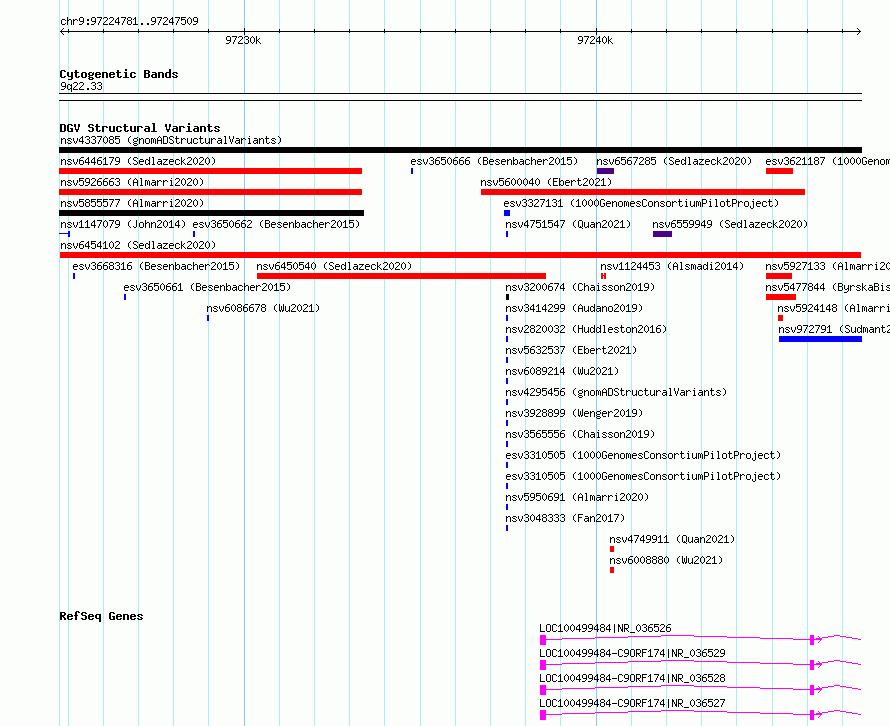
Task: Open nsv4749911 (Quan2021) variant
Action: point(672,539)
